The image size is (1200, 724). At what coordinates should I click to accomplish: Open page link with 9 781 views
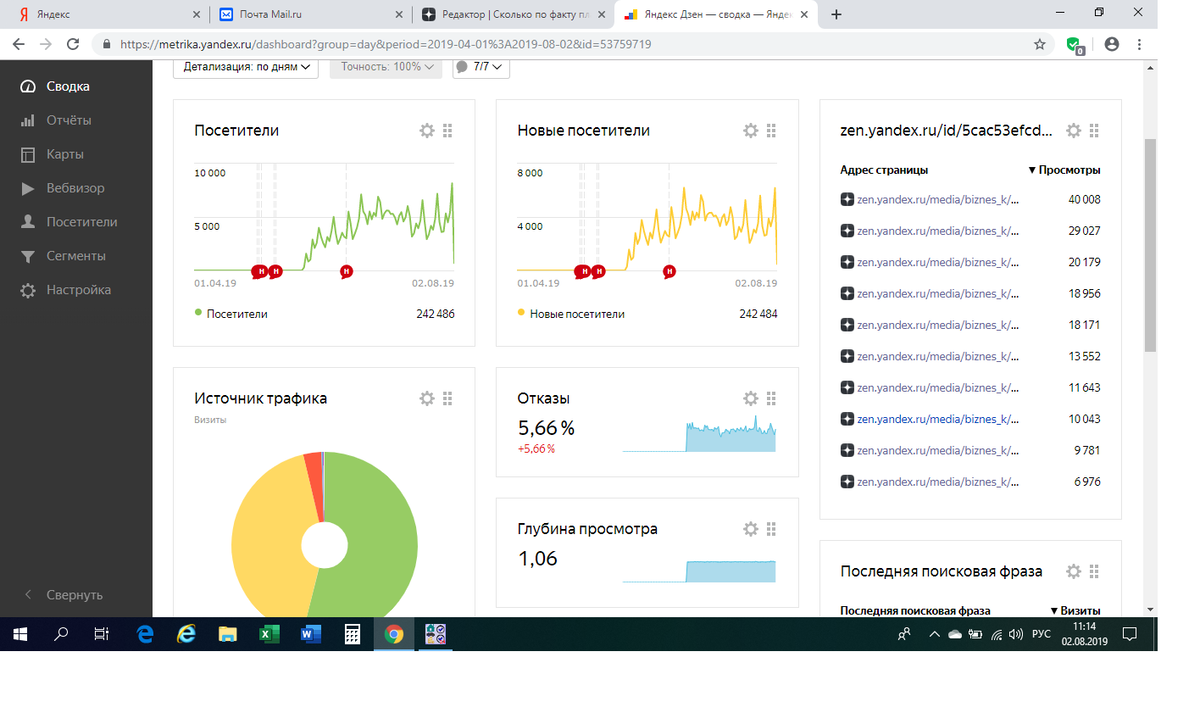(938, 450)
